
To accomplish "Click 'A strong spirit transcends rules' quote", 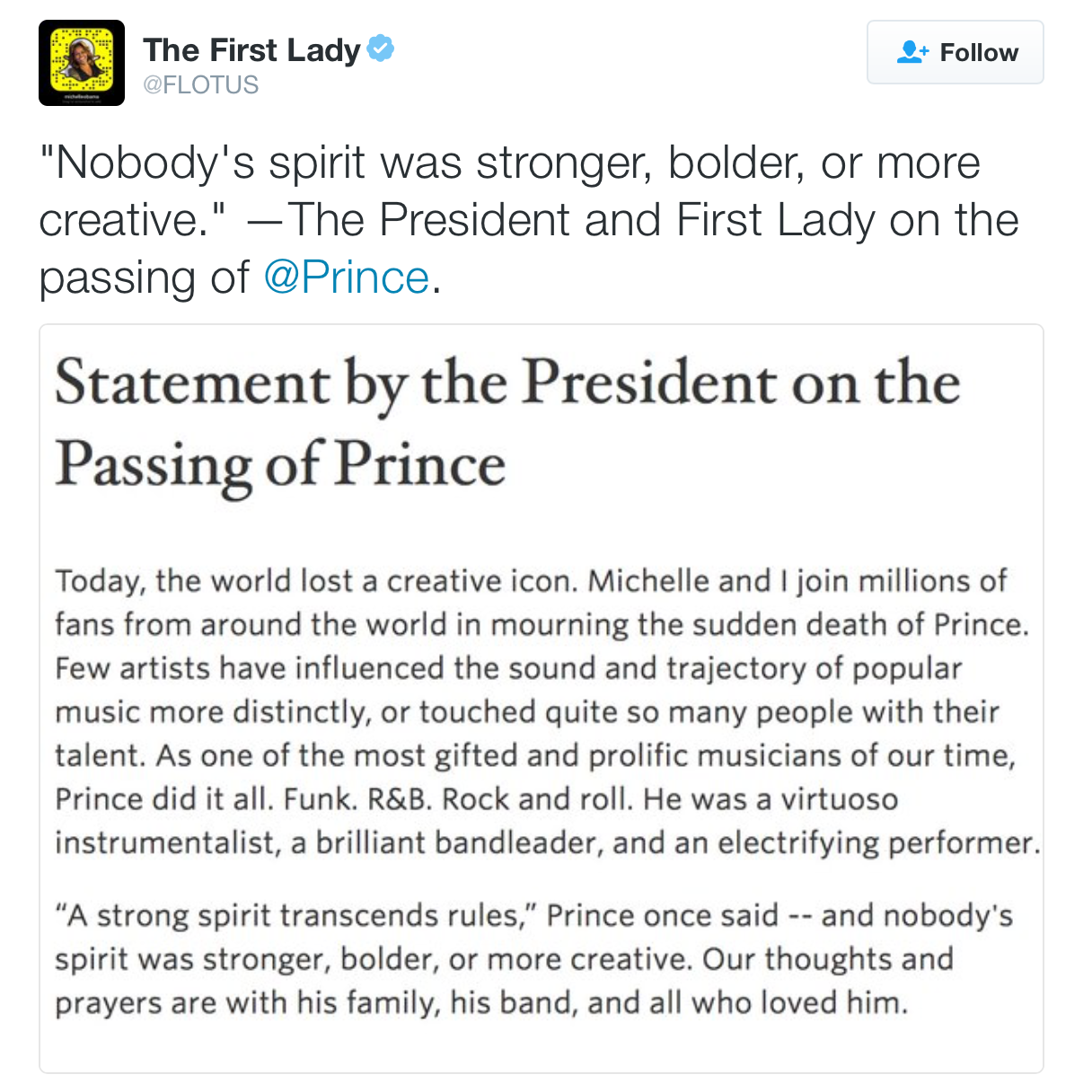I will coord(296,916).
